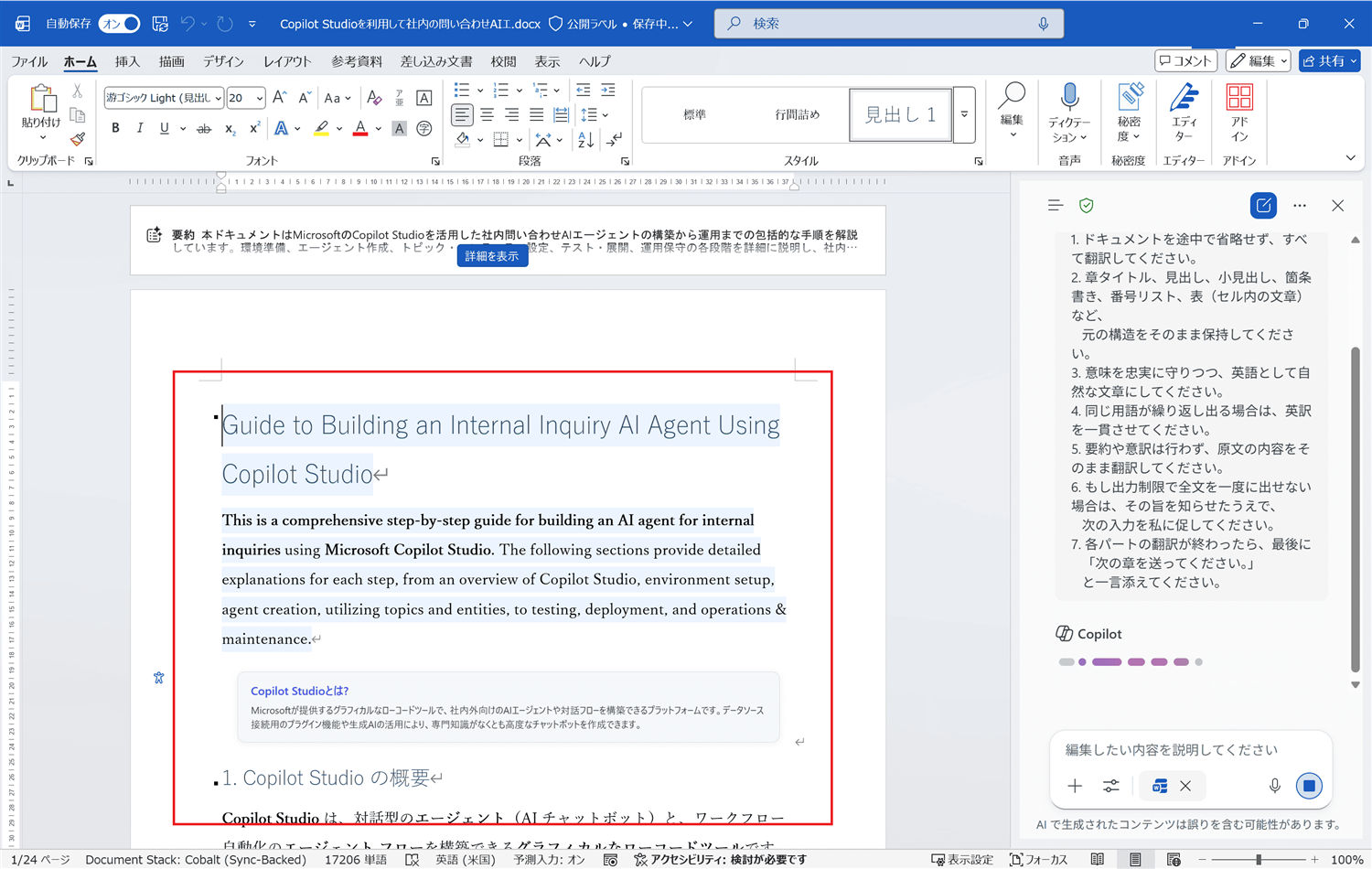Add attachment with plus icon in Copilot prompt
This screenshot has width=1372, height=869.
[1075, 786]
